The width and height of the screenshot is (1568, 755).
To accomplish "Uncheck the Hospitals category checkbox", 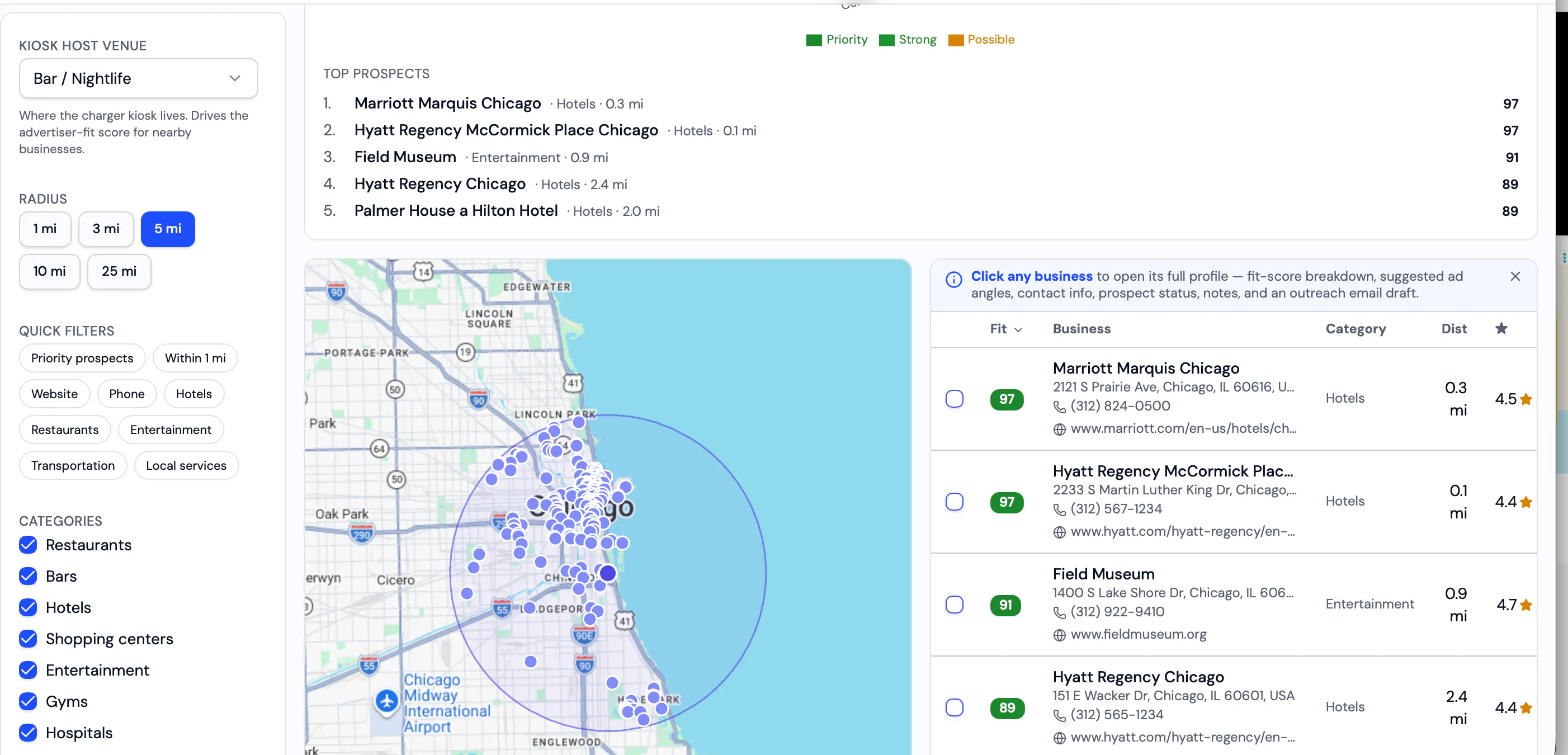I will point(28,733).
